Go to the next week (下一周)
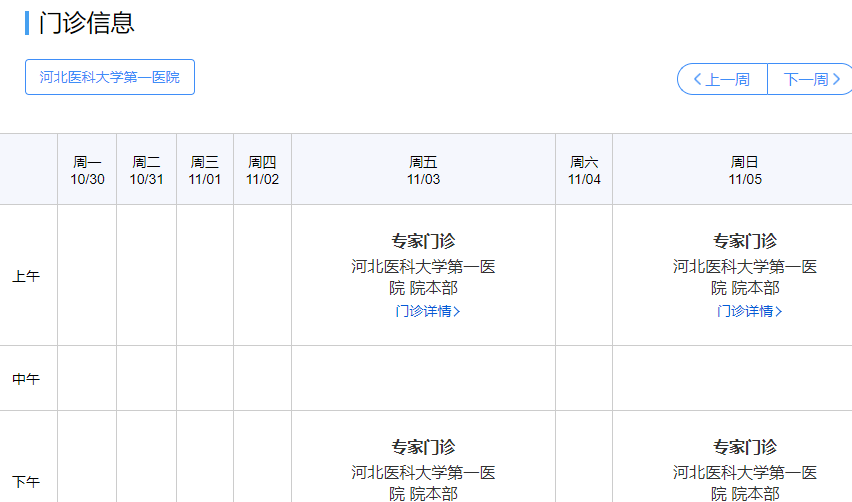Screen dimensions: 852x502 coord(810,80)
